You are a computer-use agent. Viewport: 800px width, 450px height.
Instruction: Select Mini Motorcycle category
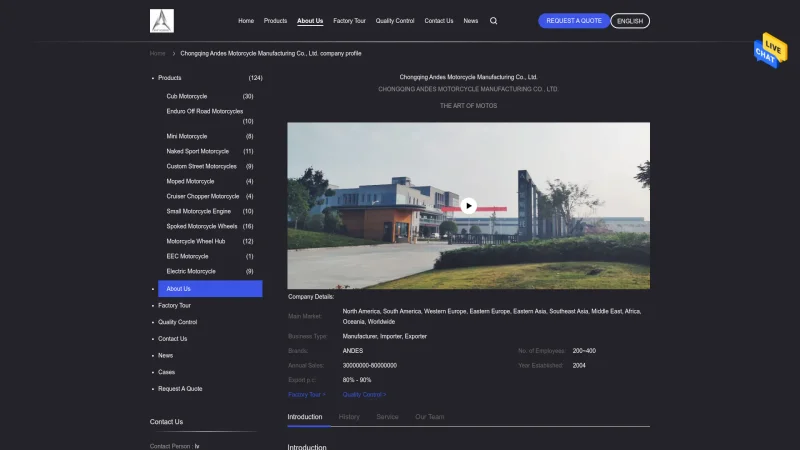point(187,136)
